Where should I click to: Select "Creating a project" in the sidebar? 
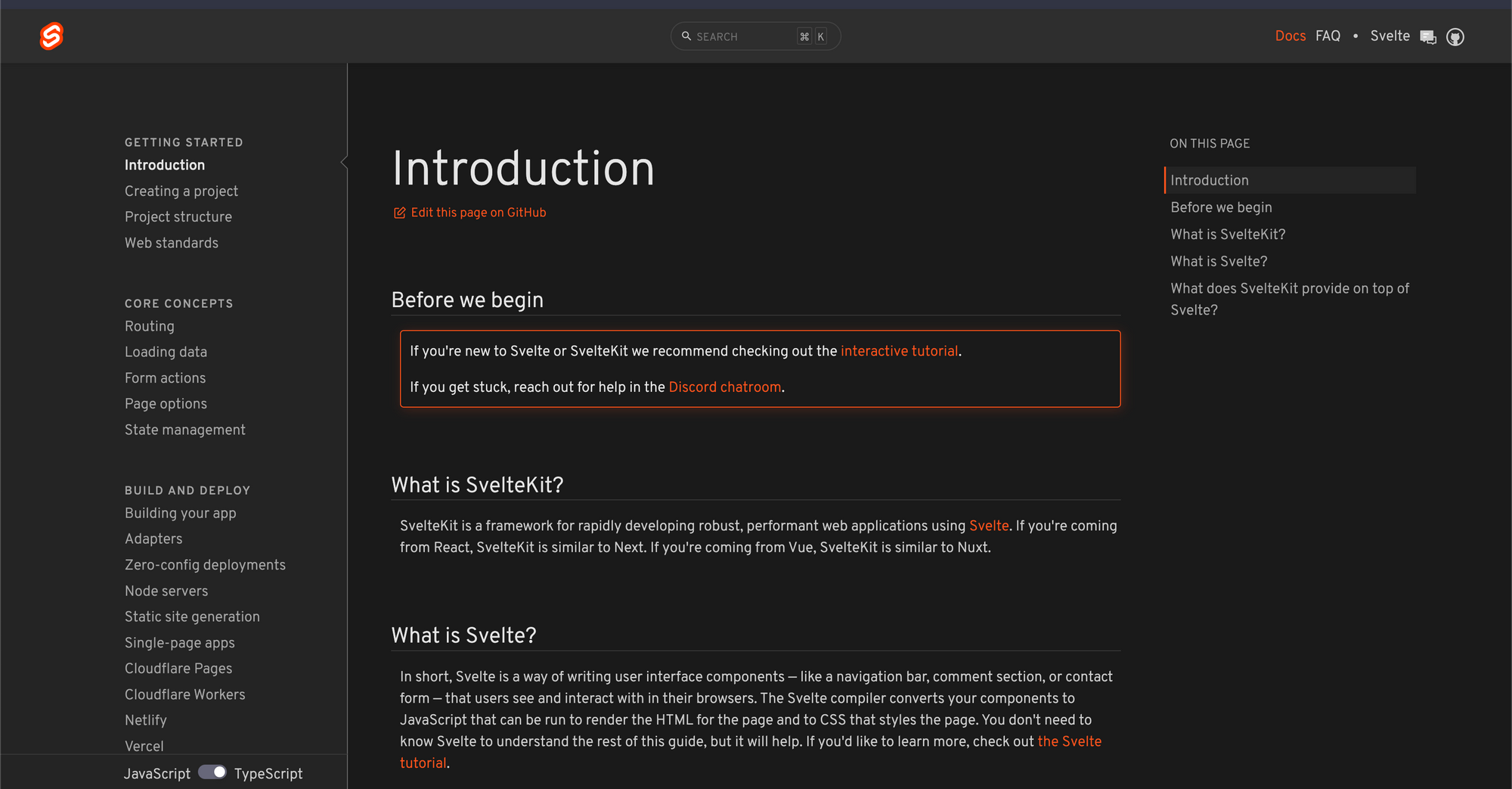pos(181,191)
